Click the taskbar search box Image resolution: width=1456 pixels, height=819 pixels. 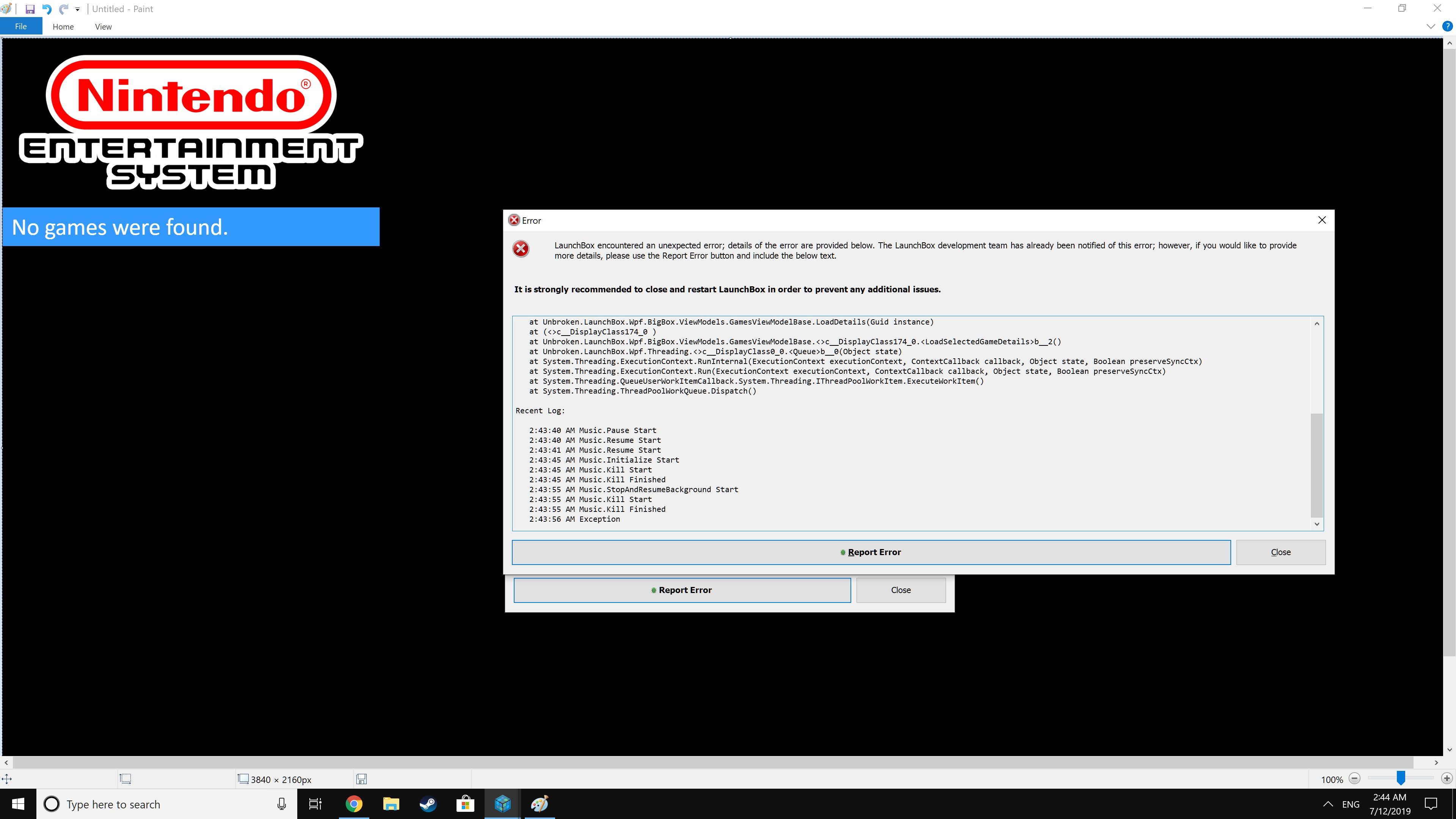click(167, 804)
